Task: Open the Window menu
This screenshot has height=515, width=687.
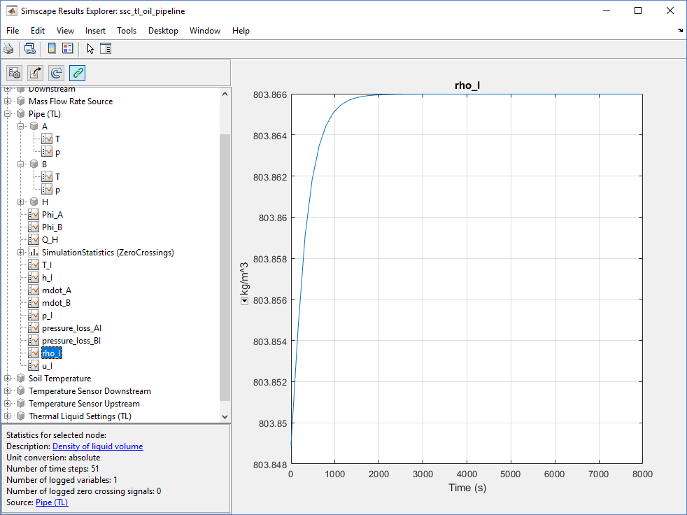Action: 205,31
